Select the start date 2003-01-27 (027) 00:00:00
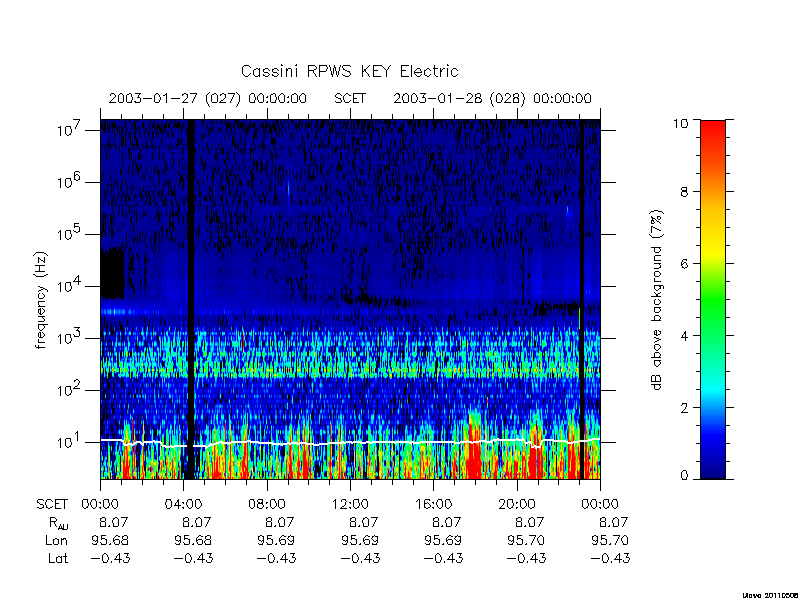The height and width of the screenshot is (600, 800). (x=208, y=98)
